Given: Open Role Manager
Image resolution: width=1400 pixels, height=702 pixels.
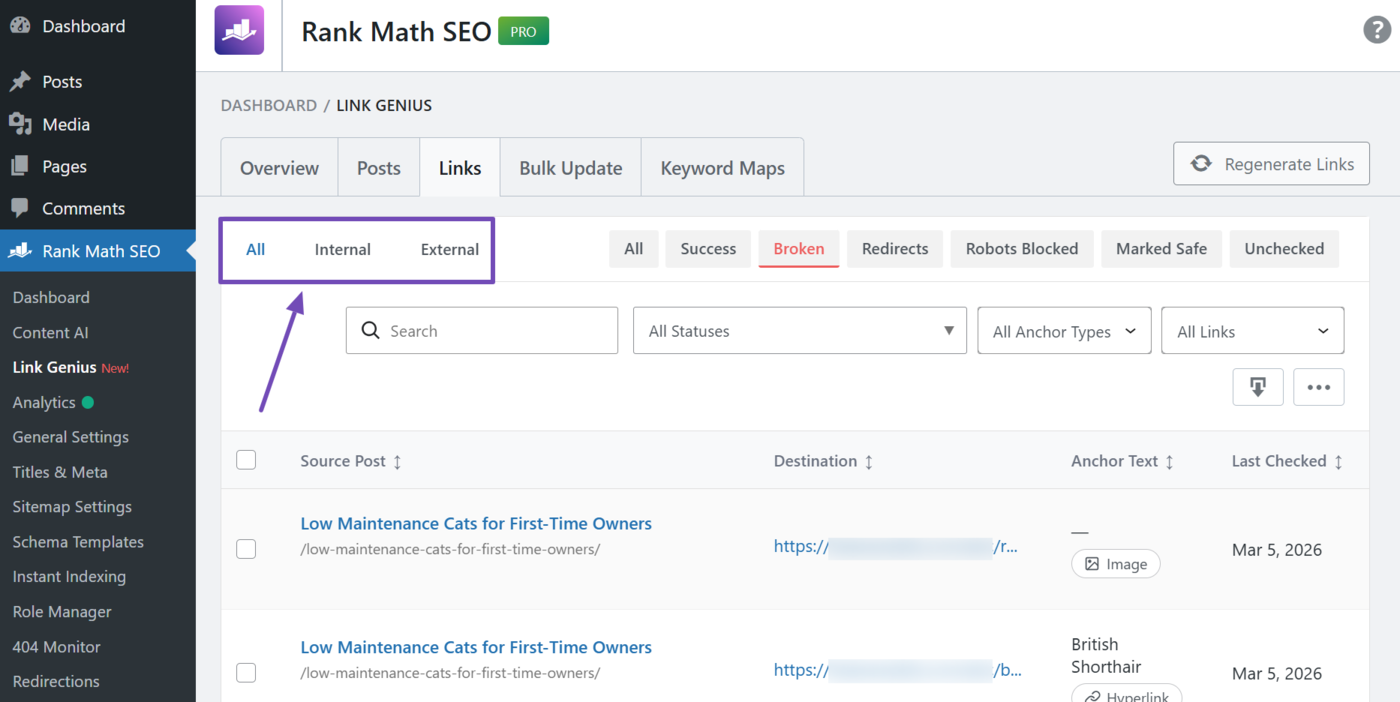Looking at the screenshot, I should pyautogui.click(x=62, y=612).
